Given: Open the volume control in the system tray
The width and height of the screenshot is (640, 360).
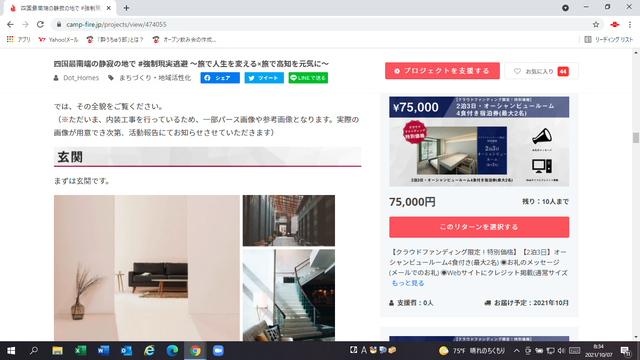Looking at the screenshot, I should [561, 351].
